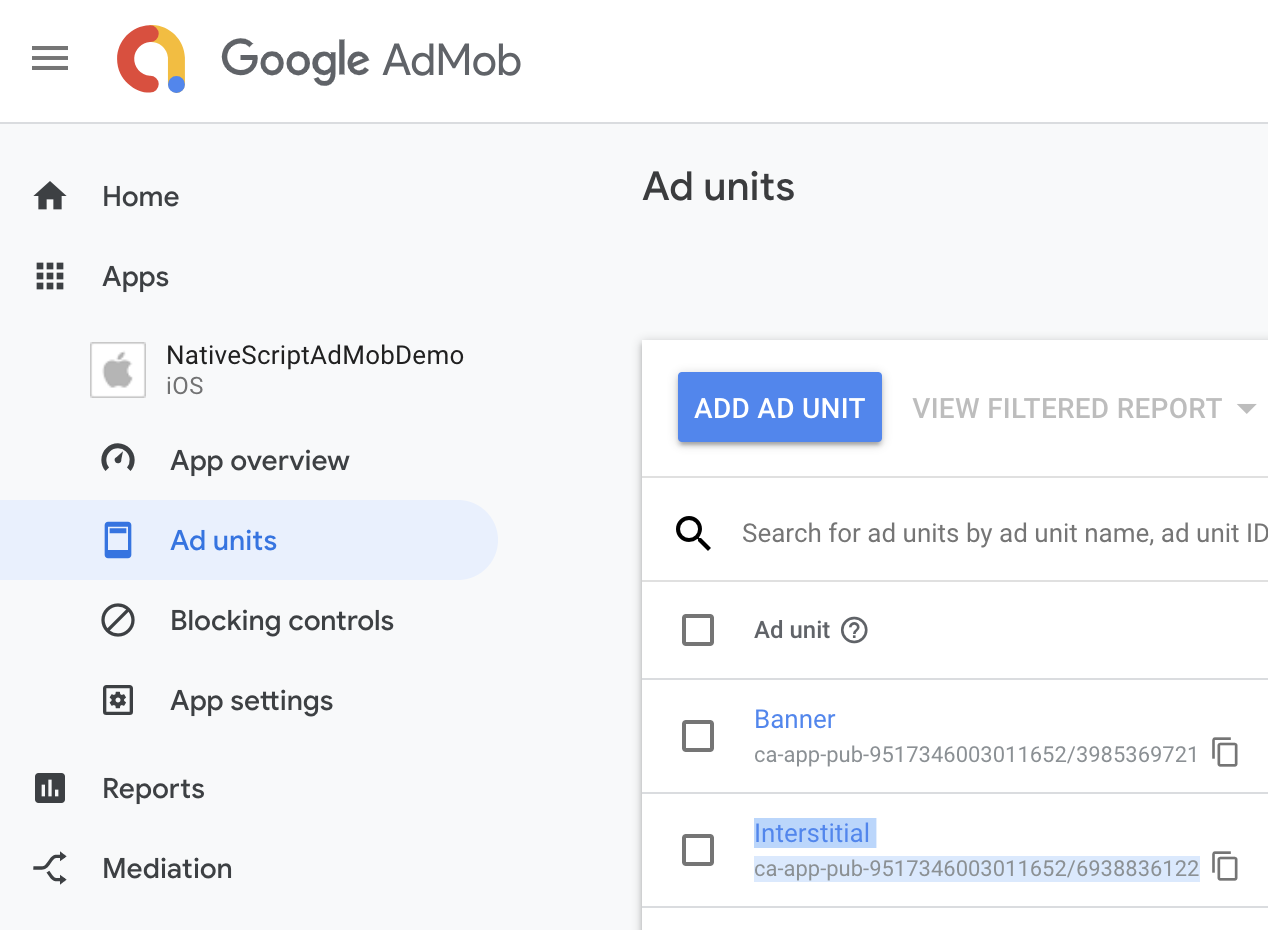Open the hamburger navigation menu
Screen dimensions: 1268x930
(x=50, y=59)
